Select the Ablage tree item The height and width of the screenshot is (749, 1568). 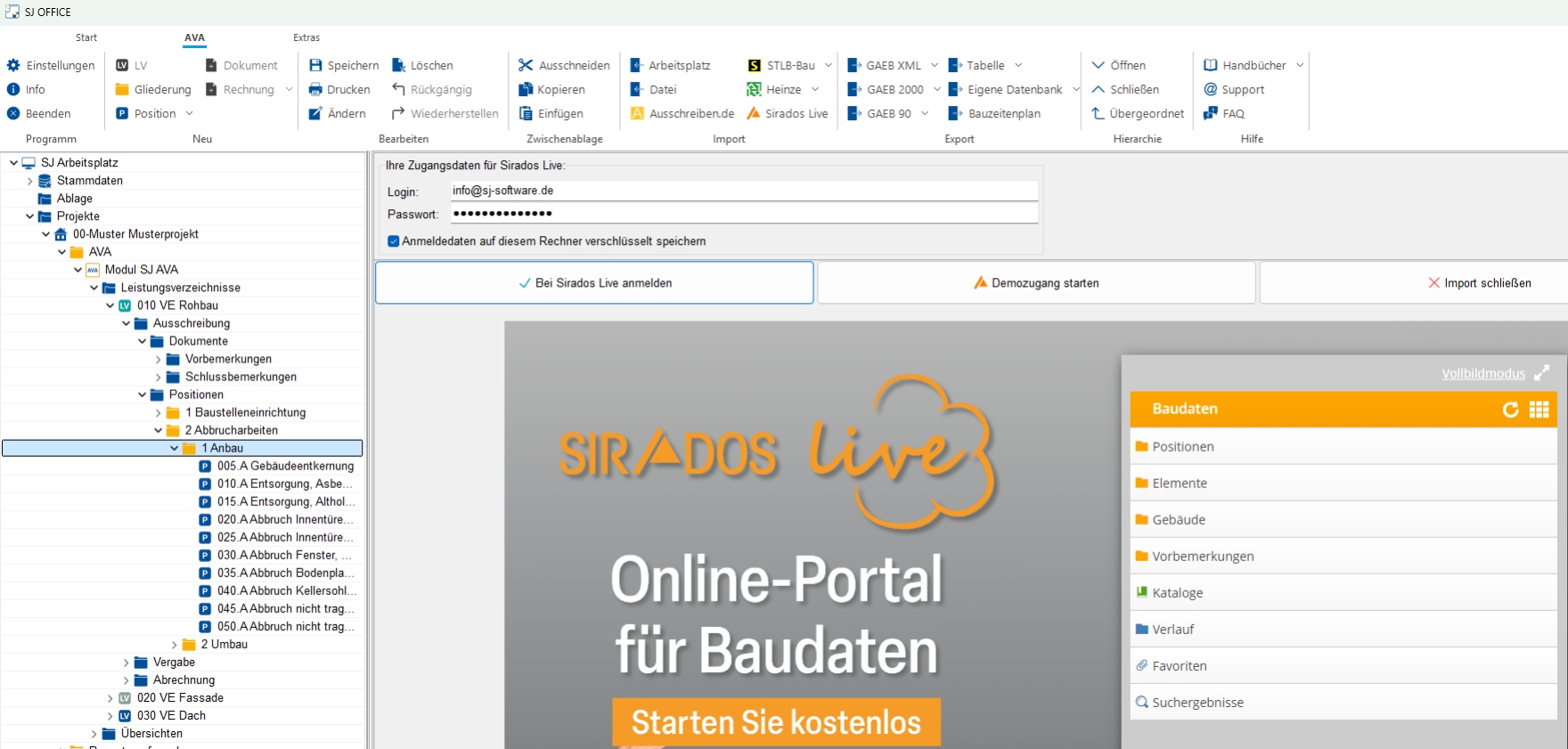point(66,199)
